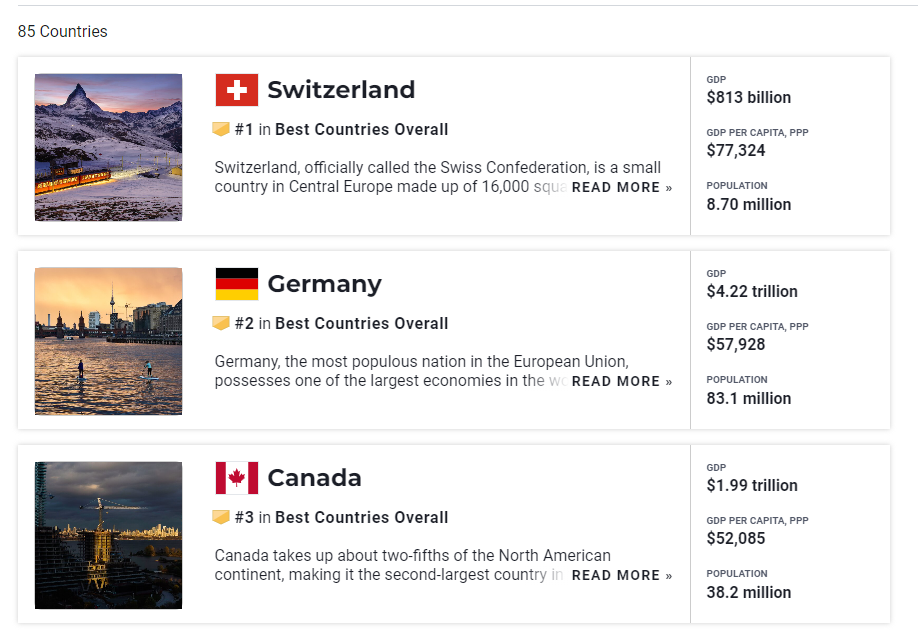Image resolution: width=918 pixels, height=637 pixels.
Task: Click Best Countries Overall under Germany
Action: (361, 323)
